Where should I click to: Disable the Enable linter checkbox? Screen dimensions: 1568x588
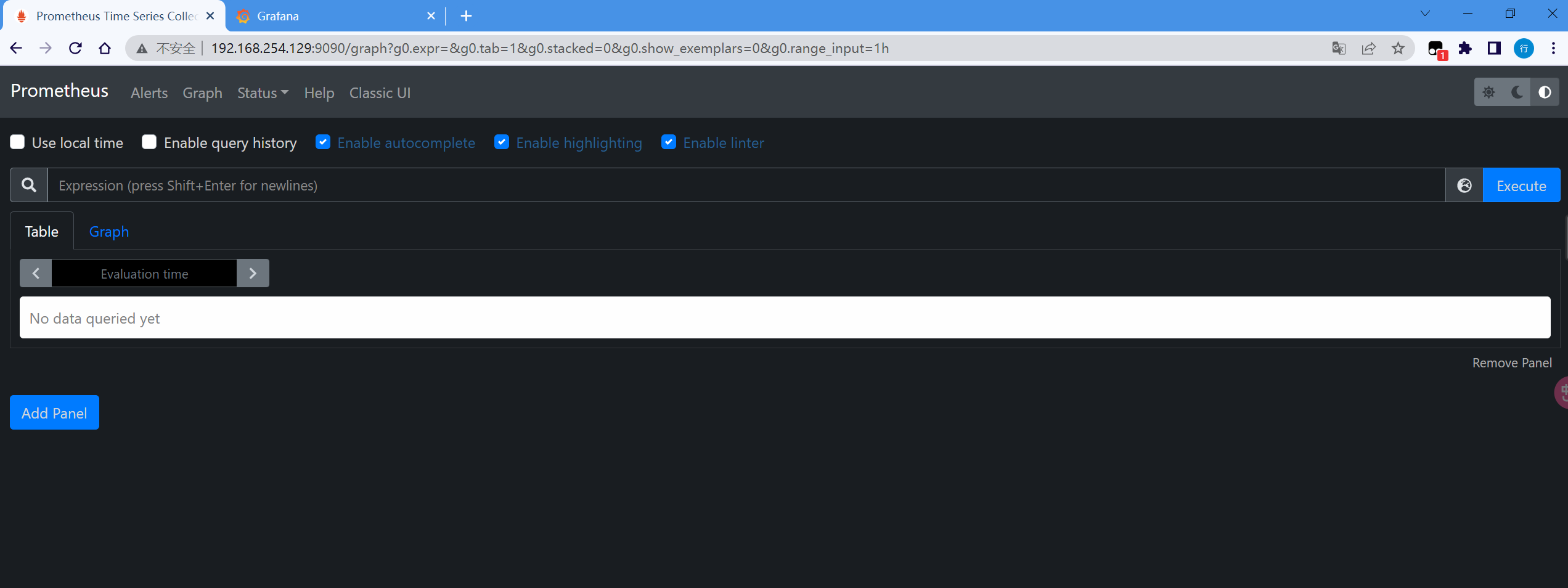click(x=669, y=142)
